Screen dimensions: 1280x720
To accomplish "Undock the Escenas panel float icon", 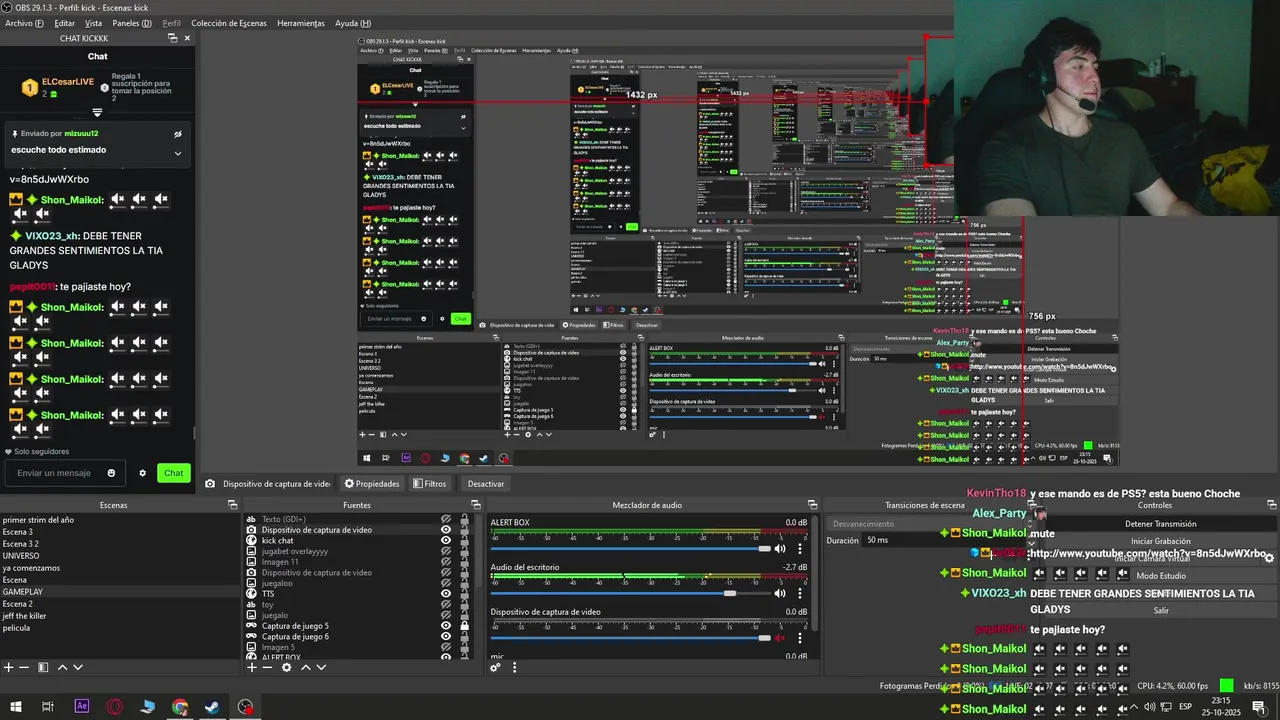I will click(x=234, y=505).
